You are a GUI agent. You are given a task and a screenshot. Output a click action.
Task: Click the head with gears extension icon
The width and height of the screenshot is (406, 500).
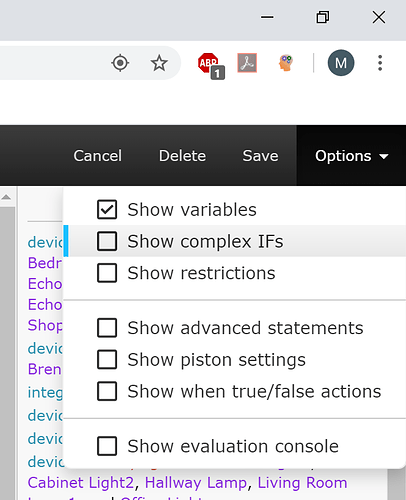pyautogui.click(x=286, y=63)
